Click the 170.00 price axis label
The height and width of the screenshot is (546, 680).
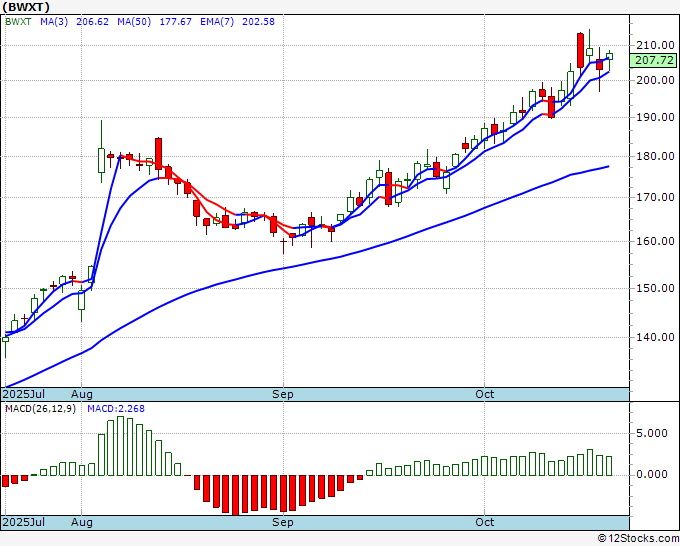pyautogui.click(x=655, y=197)
